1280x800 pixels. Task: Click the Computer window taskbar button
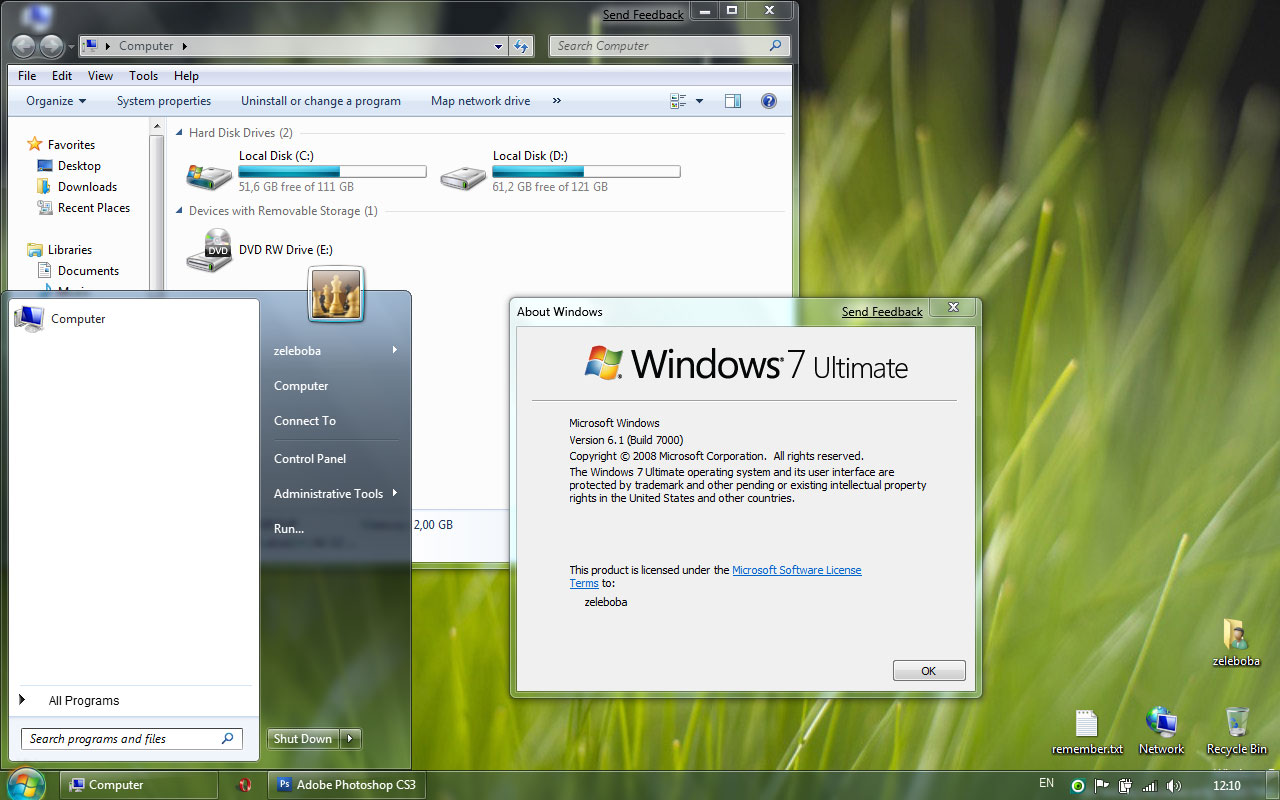tap(139, 785)
